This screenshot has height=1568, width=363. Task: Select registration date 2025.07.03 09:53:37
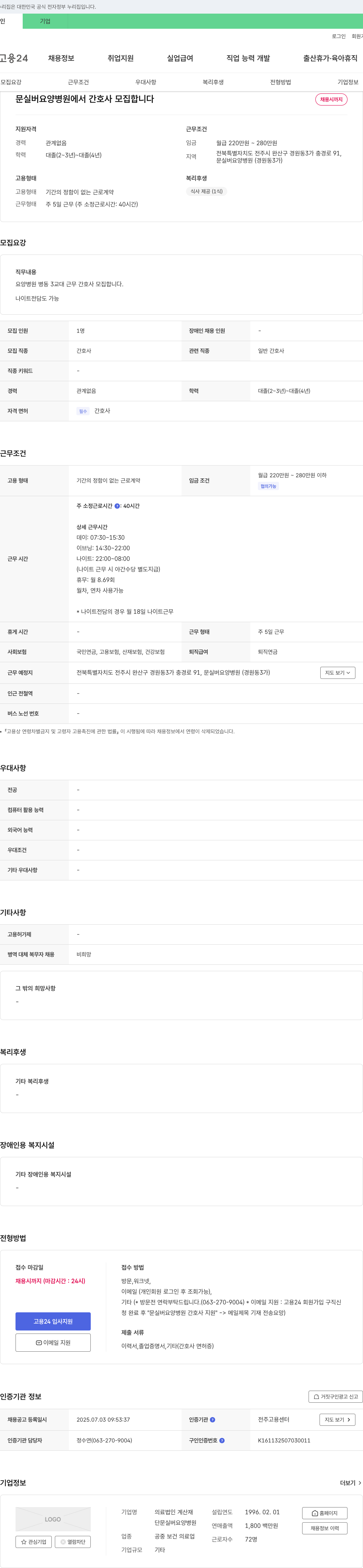point(103,1419)
